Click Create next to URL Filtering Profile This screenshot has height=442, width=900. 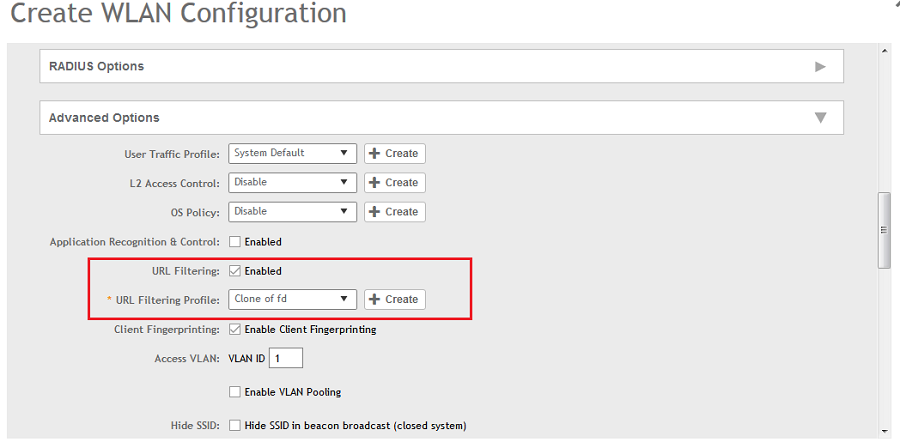[394, 299]
